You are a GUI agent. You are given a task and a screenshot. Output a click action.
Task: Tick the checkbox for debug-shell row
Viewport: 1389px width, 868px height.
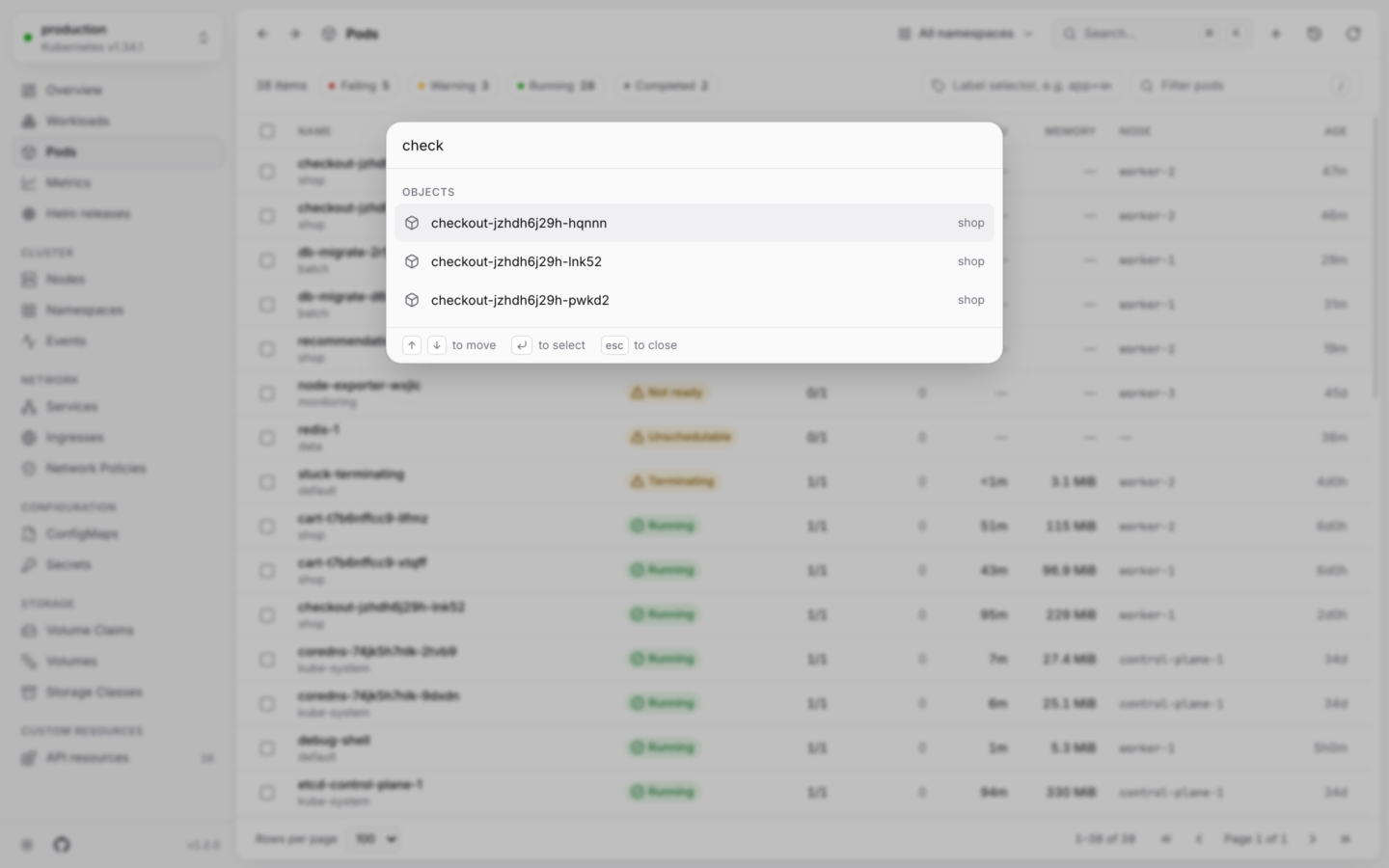point(267,748)
